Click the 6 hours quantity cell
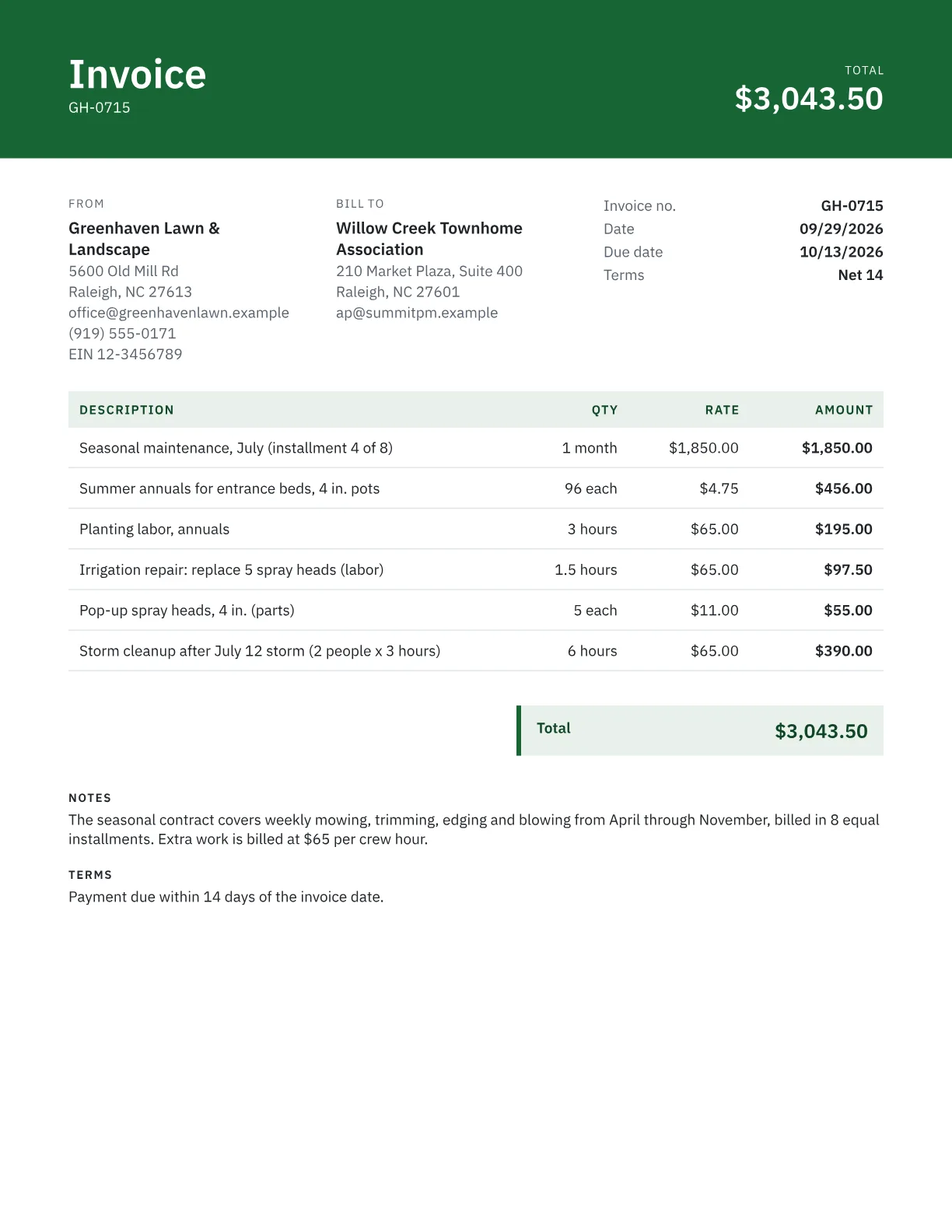This screenshot has height=1232, width=952. 593,651
